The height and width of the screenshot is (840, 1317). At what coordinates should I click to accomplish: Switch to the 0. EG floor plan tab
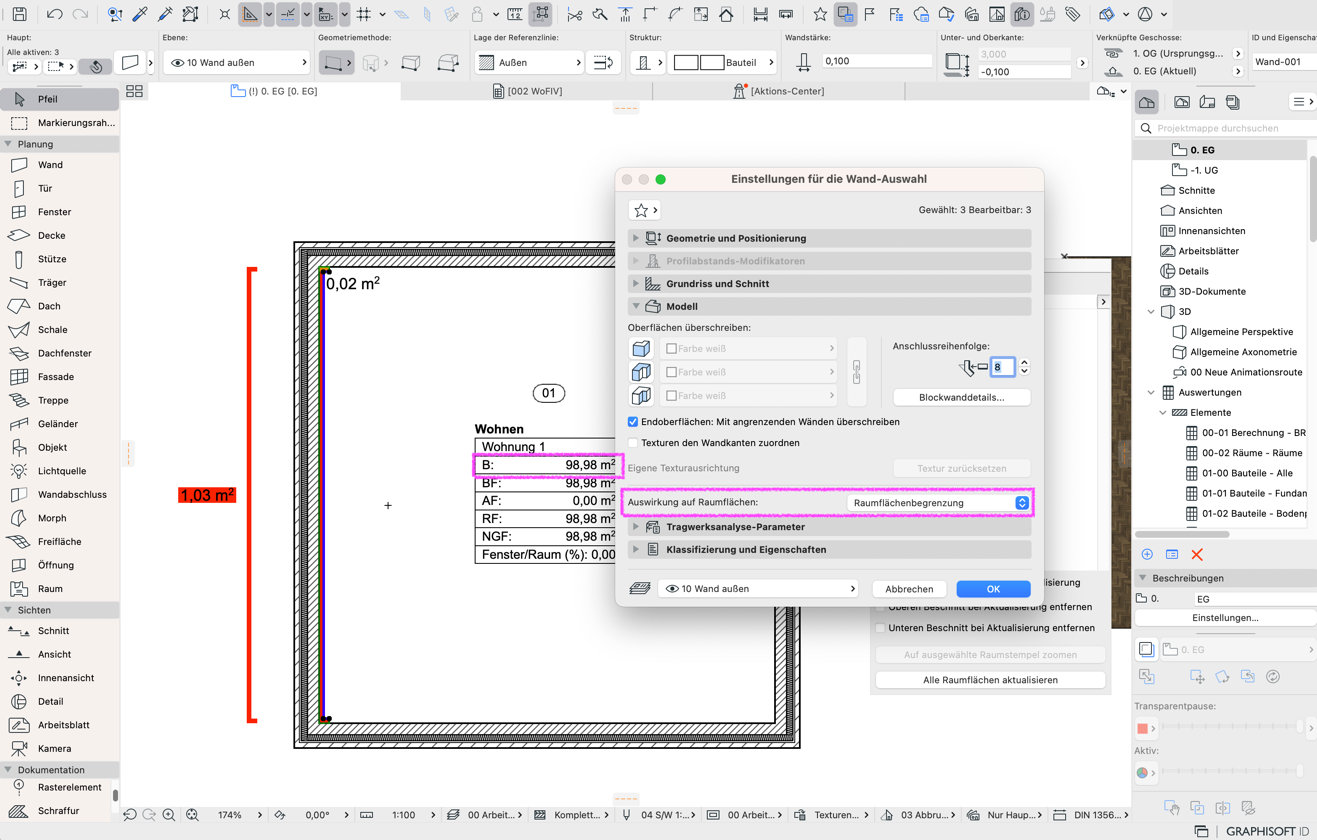(x=274, y=91)
